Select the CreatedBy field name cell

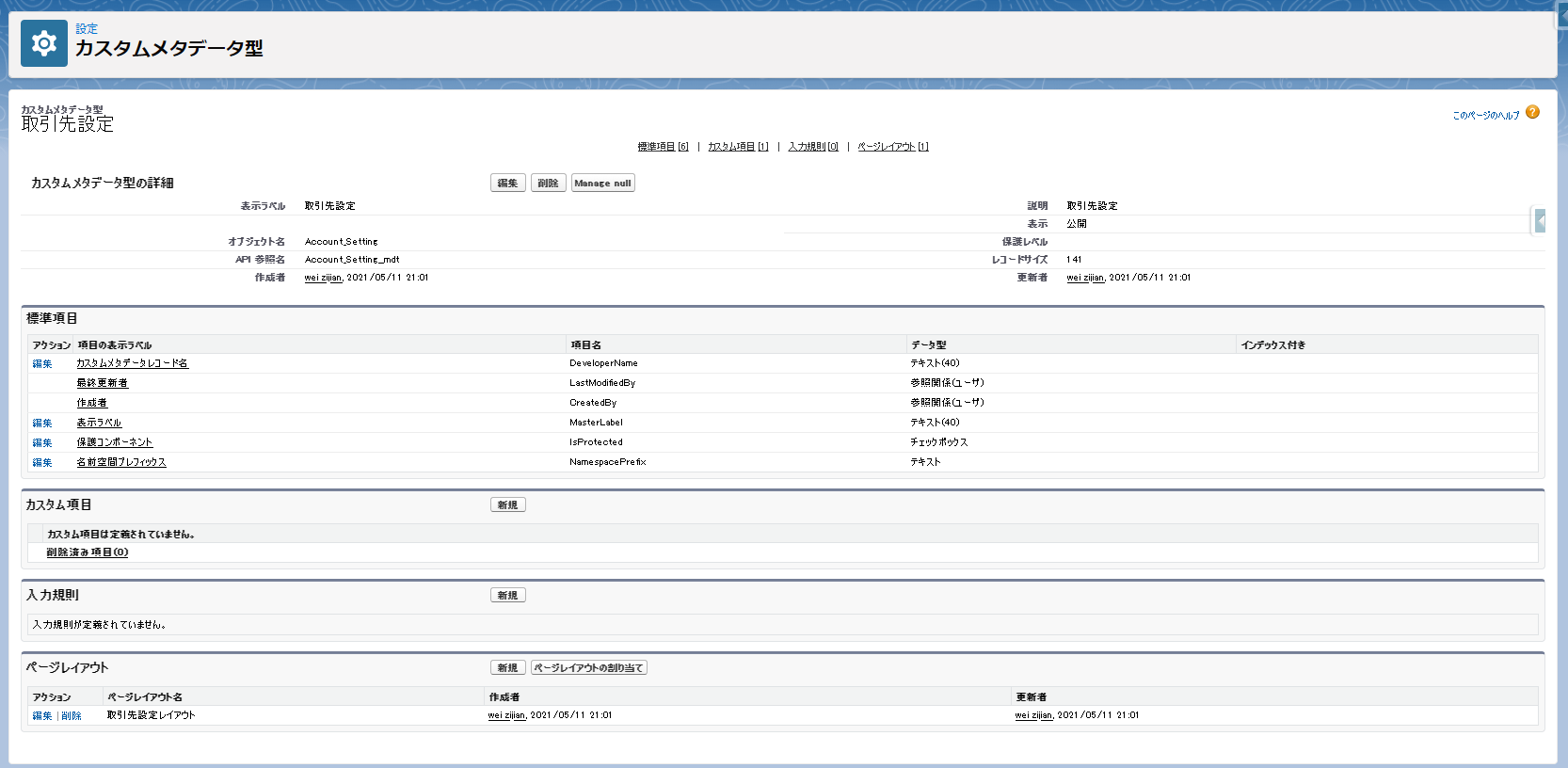[593, 403]
